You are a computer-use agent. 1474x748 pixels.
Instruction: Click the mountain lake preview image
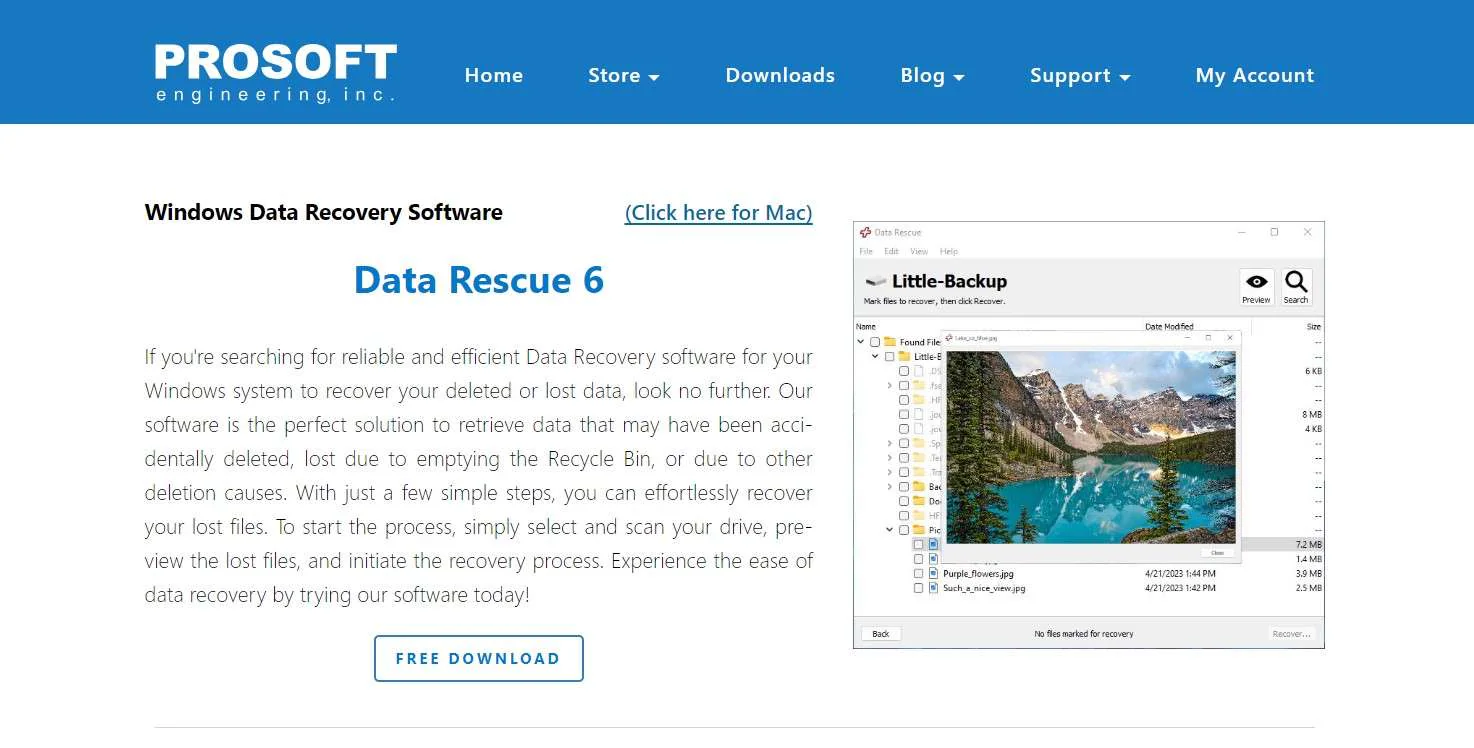[1091, 447]
